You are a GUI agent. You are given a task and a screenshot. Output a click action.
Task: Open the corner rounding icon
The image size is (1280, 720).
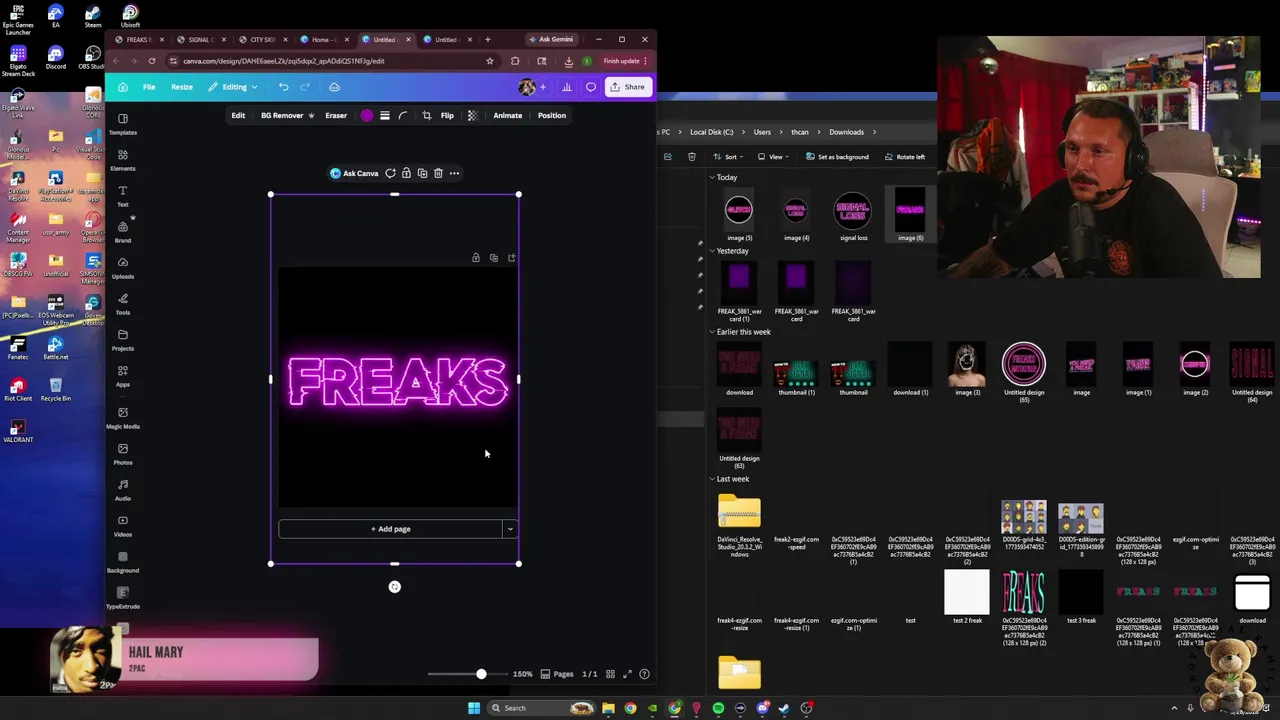(403, 115)
